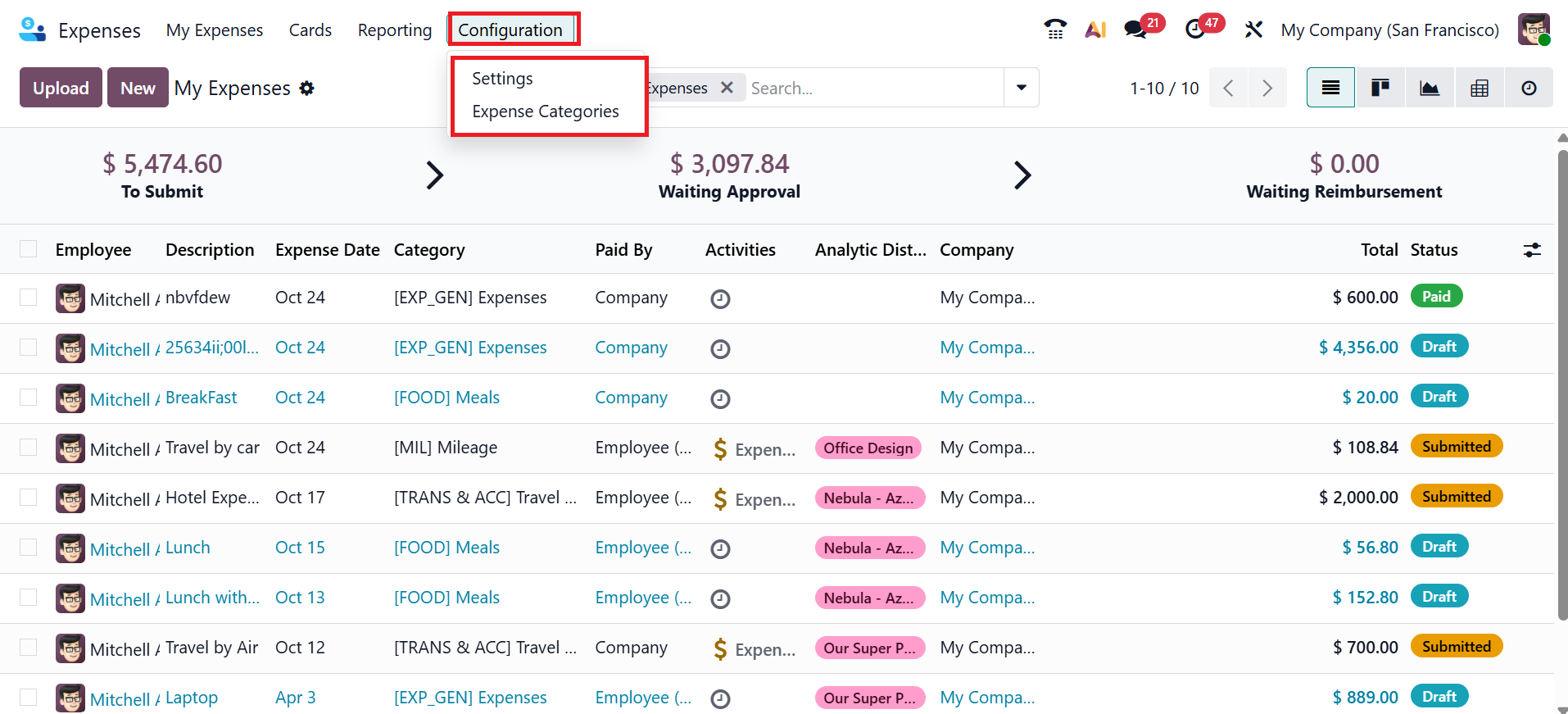Check the Travel by car row checkbox
1568x714 pixels.
[x=29, y=448]
